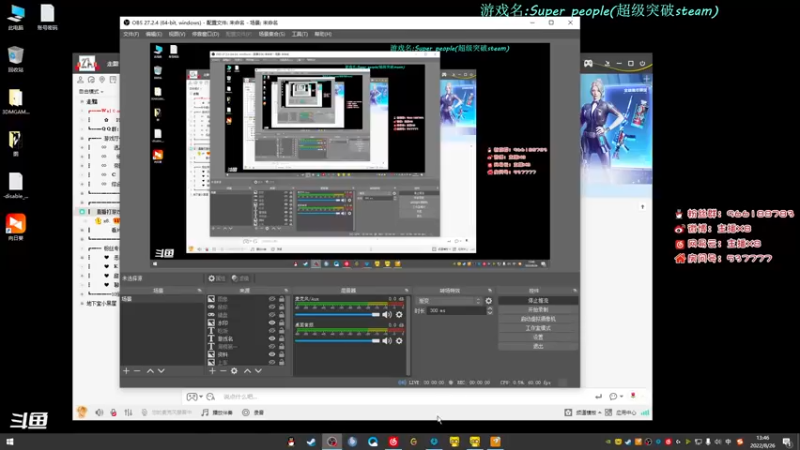Viewport: 800px width, 450px height.
Task: Open the source Properties gear in OBS
Action: coord(217,279)
